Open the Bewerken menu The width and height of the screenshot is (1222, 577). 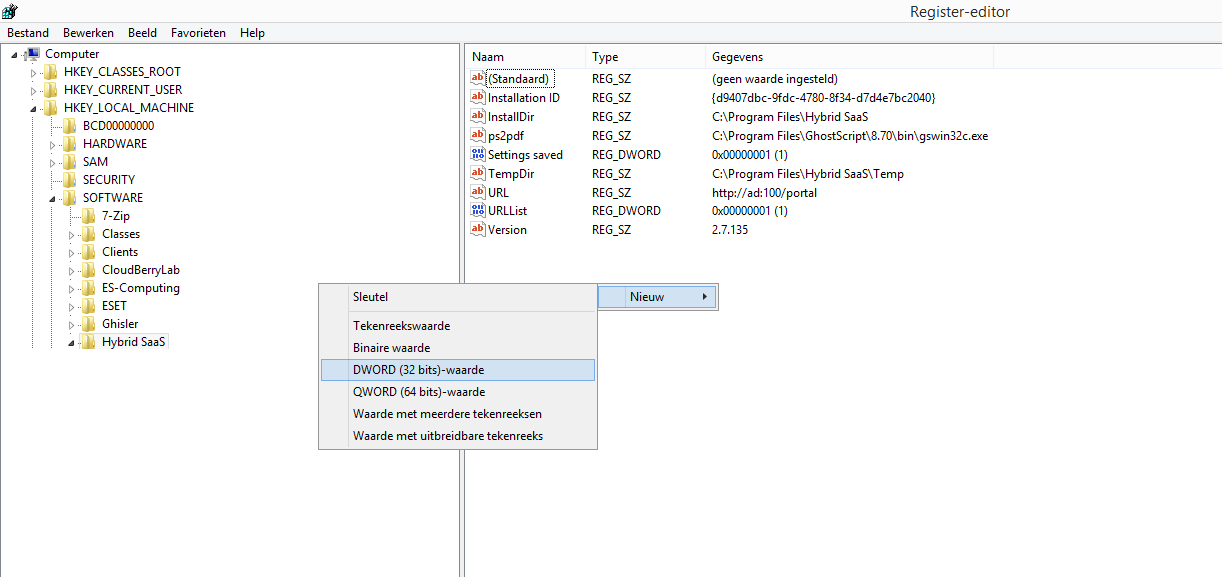[88, 33]
